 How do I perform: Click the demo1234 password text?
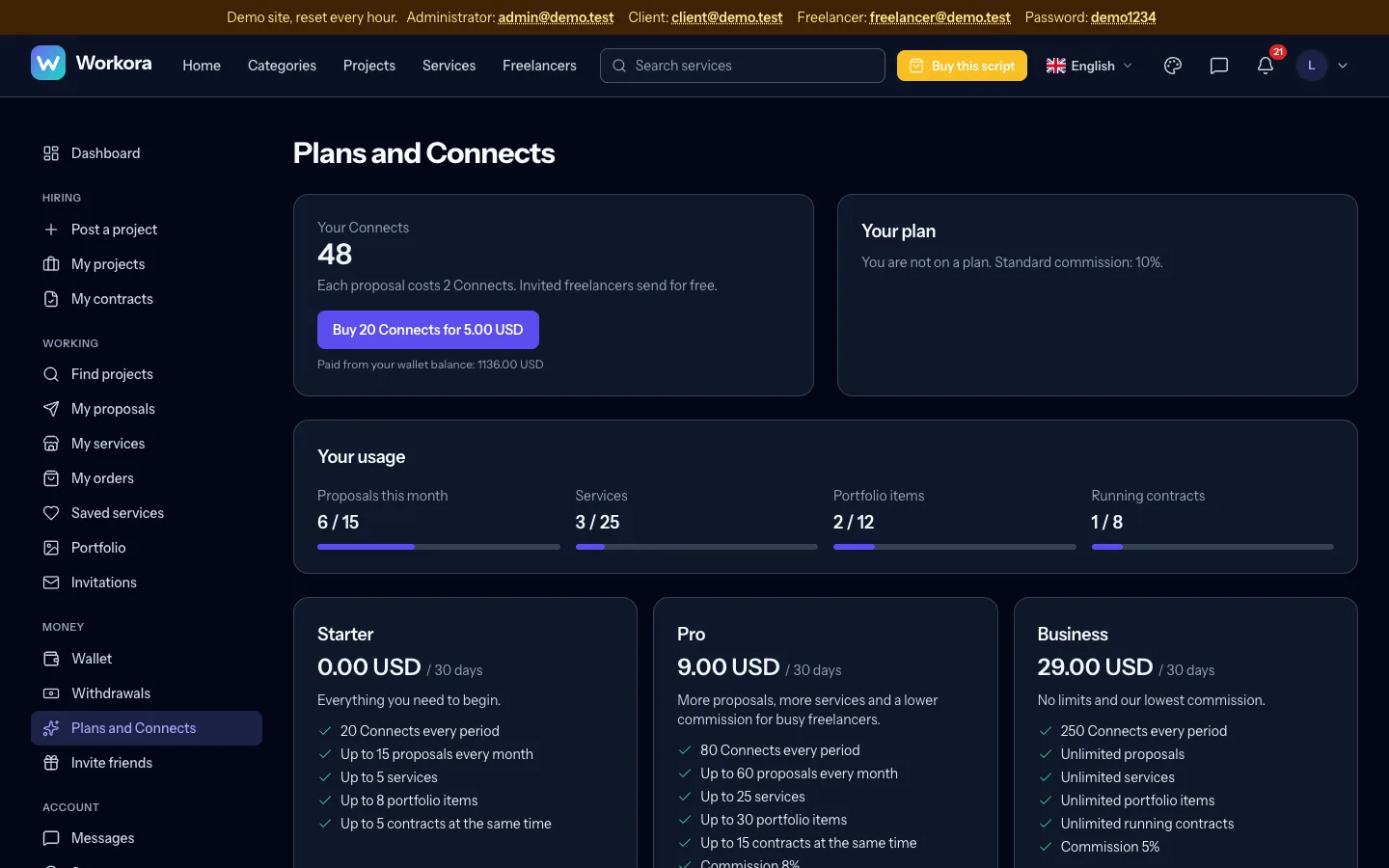coord(1124,17)
